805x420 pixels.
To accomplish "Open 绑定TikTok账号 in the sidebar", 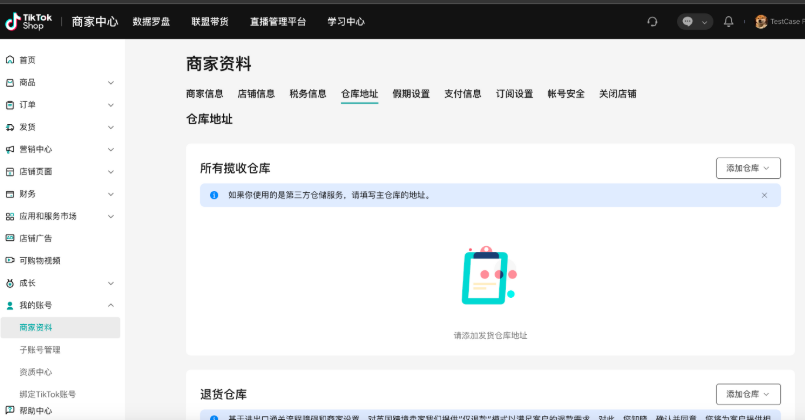I will pyautogui.click(x=48, y=394).
